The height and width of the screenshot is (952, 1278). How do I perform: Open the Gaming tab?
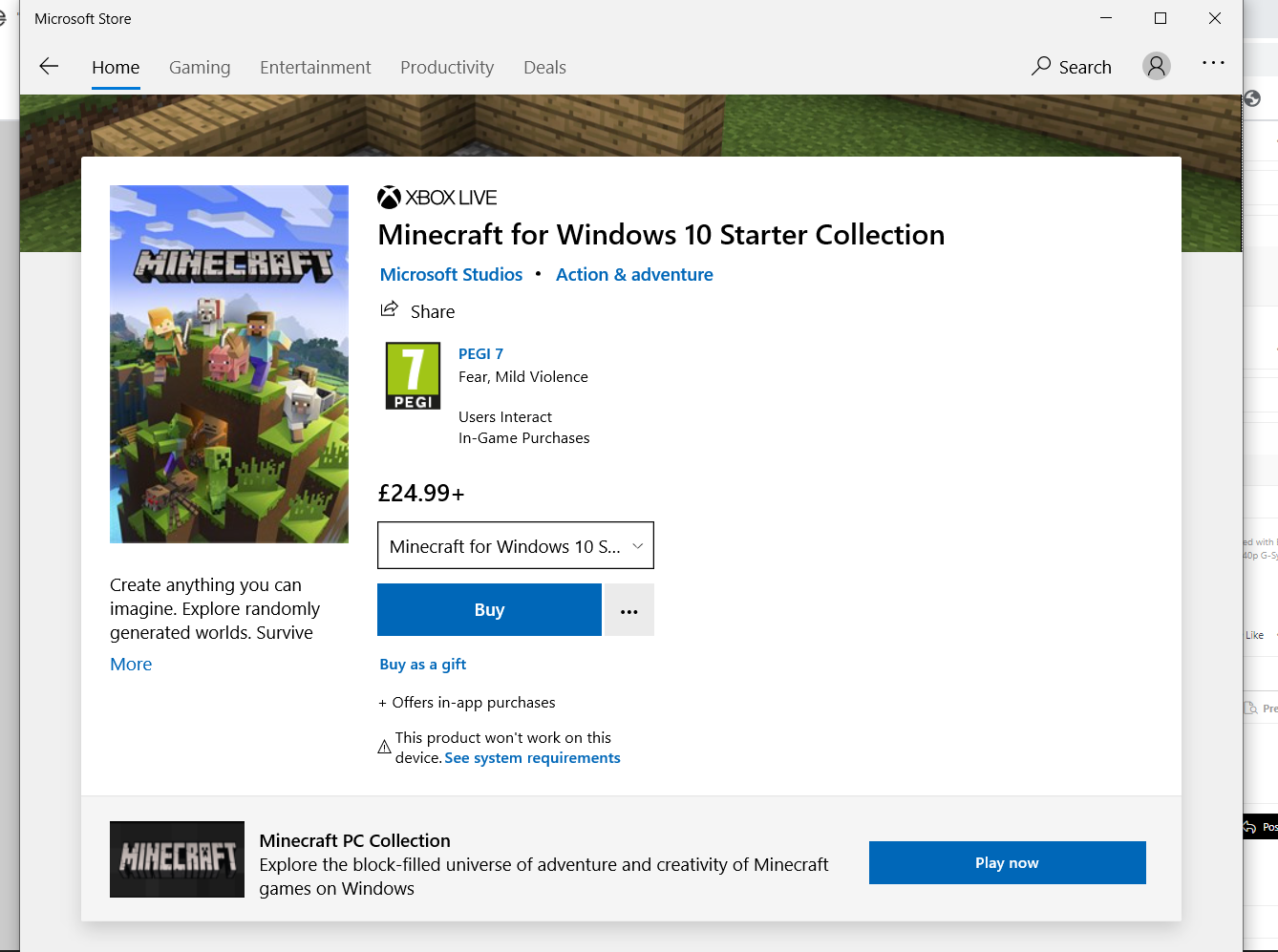tap(200, 68)
